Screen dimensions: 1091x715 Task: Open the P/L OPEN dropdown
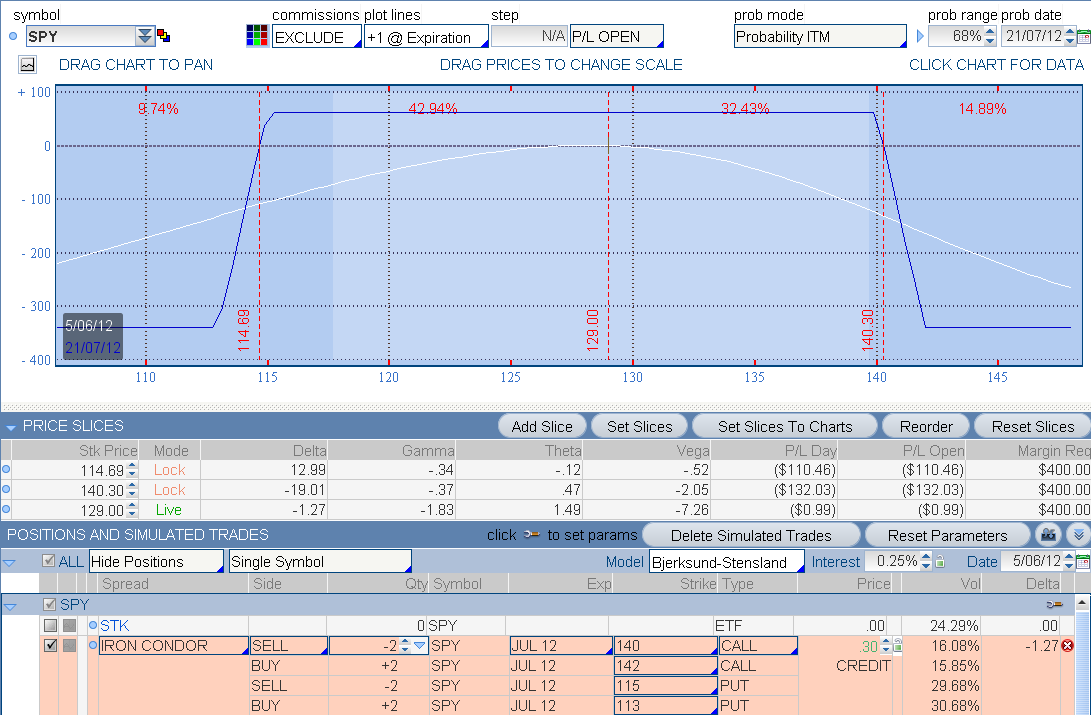pyautogui.click(x=616, y=36)
